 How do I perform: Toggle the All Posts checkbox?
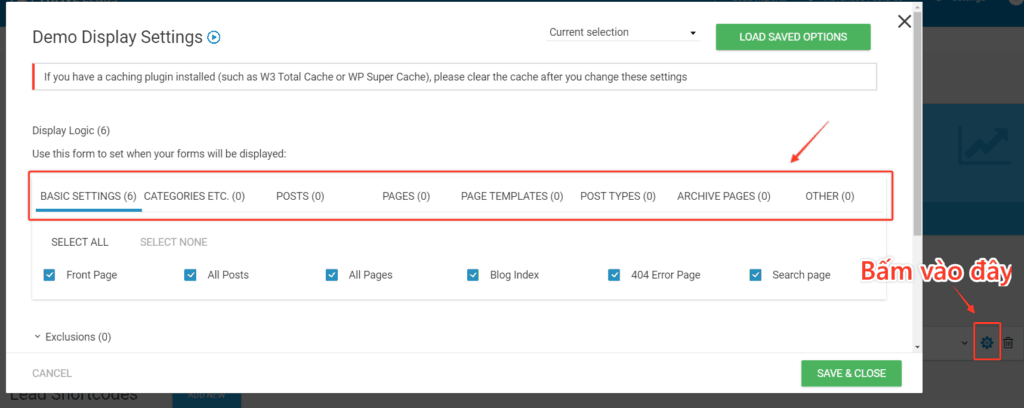(x=190, y=275)
